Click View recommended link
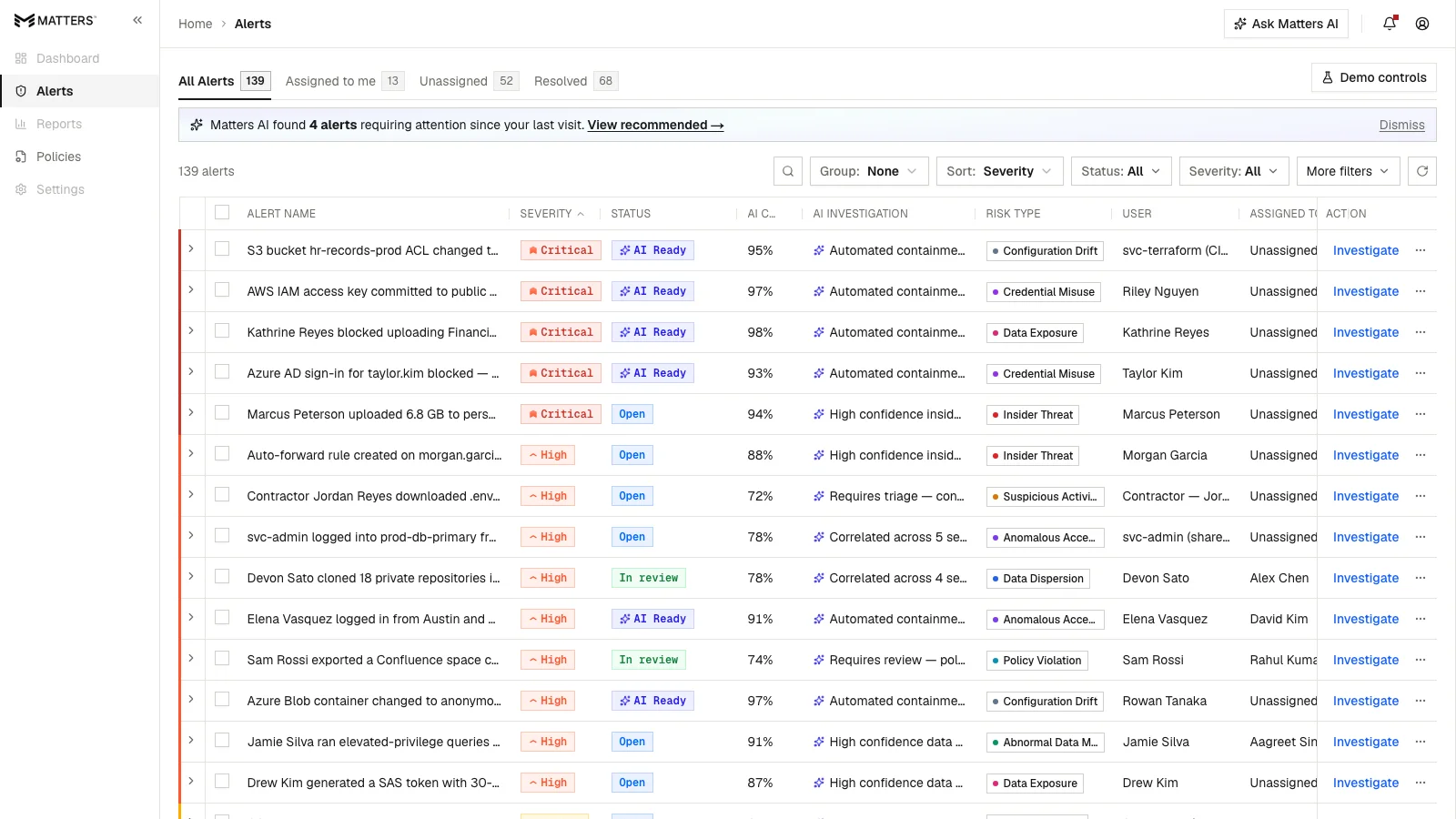1456x819 pixels. pyautogui.click(x=655, y=125)
